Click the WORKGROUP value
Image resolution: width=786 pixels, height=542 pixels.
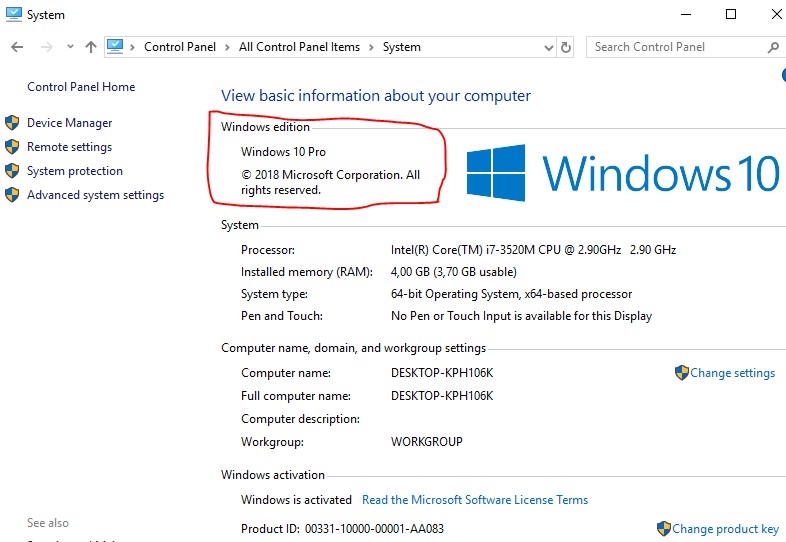coord(427,442)
